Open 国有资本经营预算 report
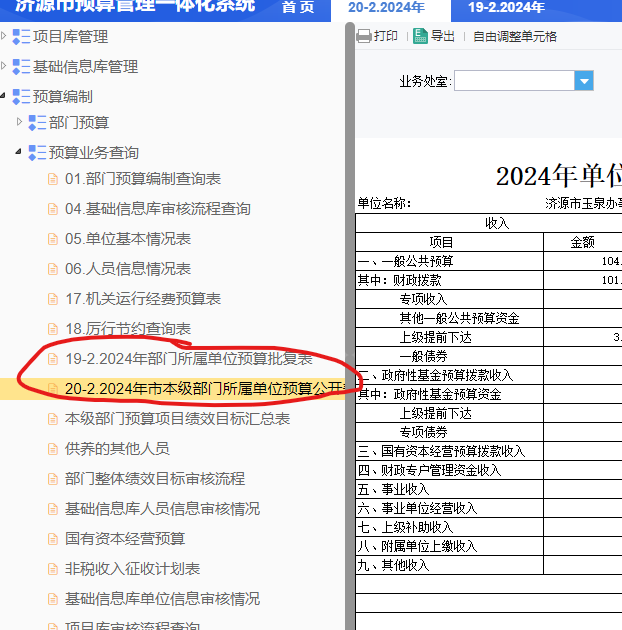Viewport: 622px width, 630px height. pos(125,539)
